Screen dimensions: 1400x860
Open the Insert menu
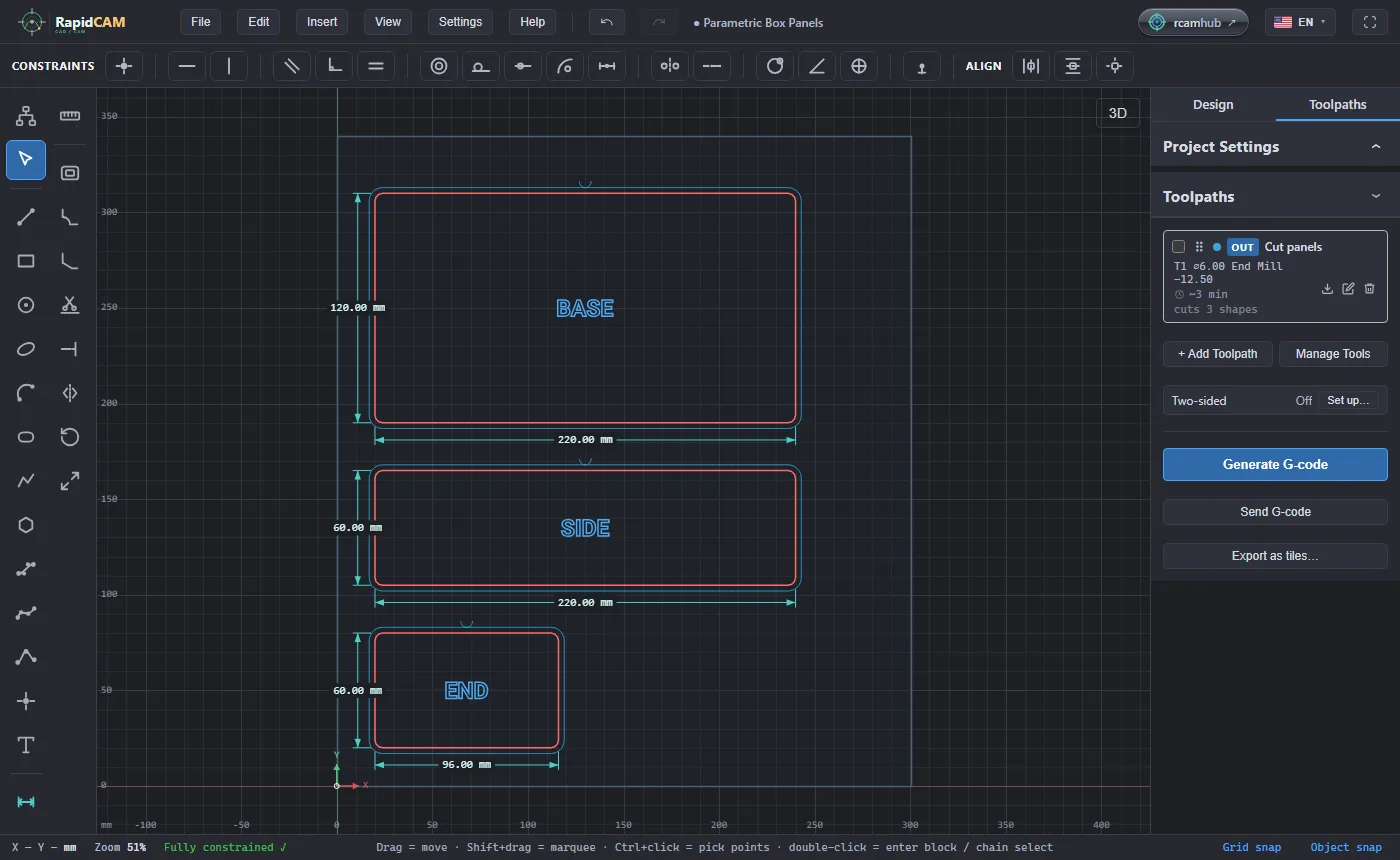tap(322, 22)
